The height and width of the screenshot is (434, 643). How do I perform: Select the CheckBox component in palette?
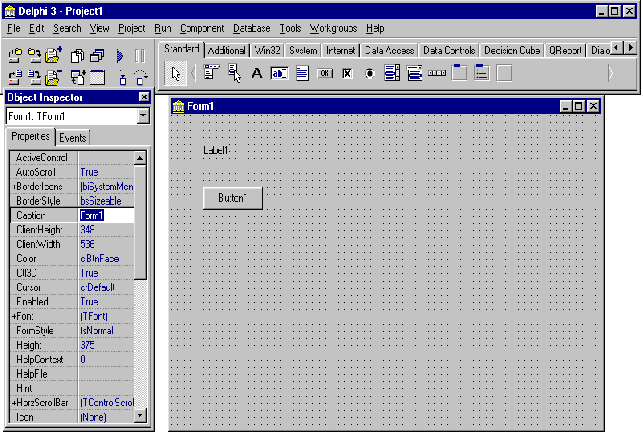coord(347,73)
